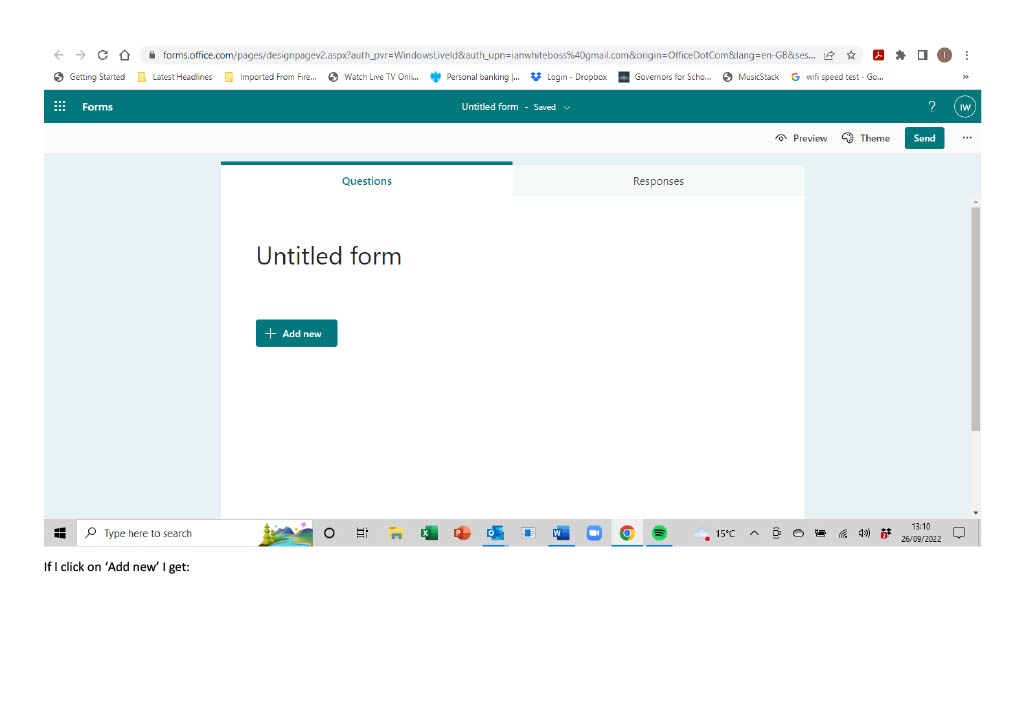Show hidden system tray icons
The height and width of the screenshot is (726, 1024).
[x=754, y=533]
